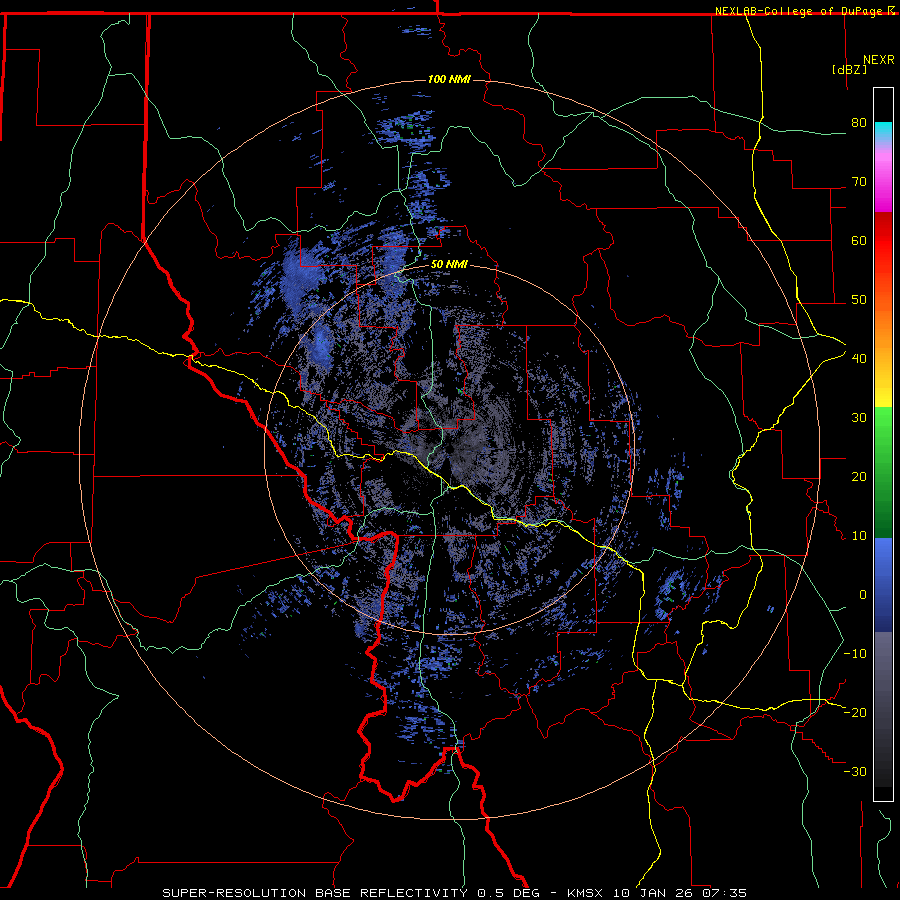Click the -20 dBZ scale value
900x900 pixels.
pos(855,713)
